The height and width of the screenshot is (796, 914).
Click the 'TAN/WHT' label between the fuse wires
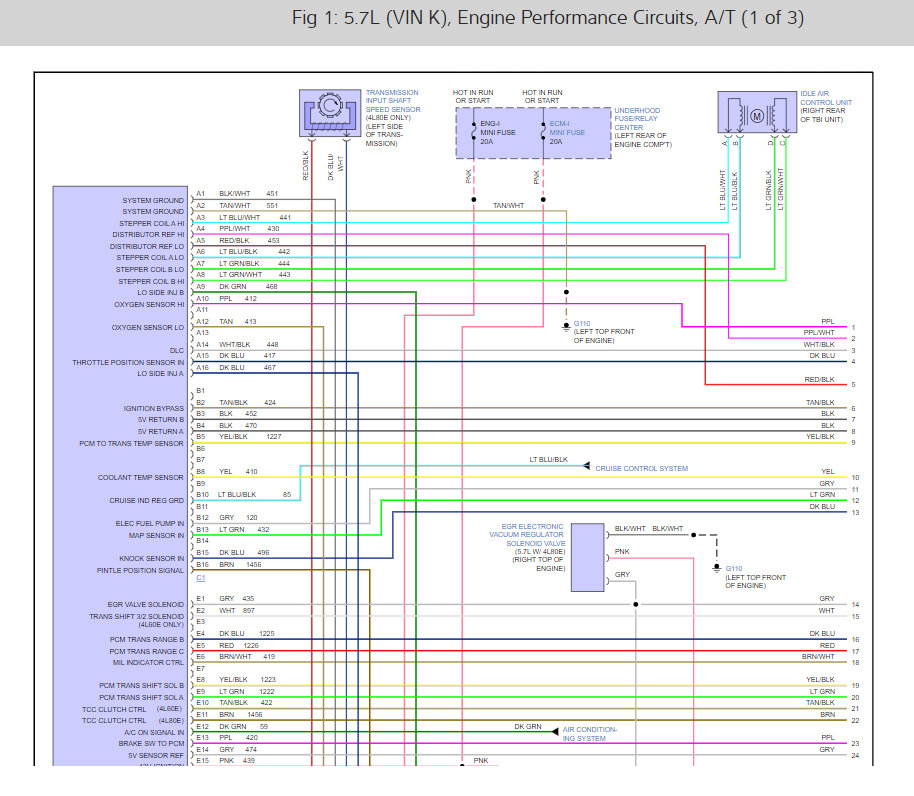point(508,206)
